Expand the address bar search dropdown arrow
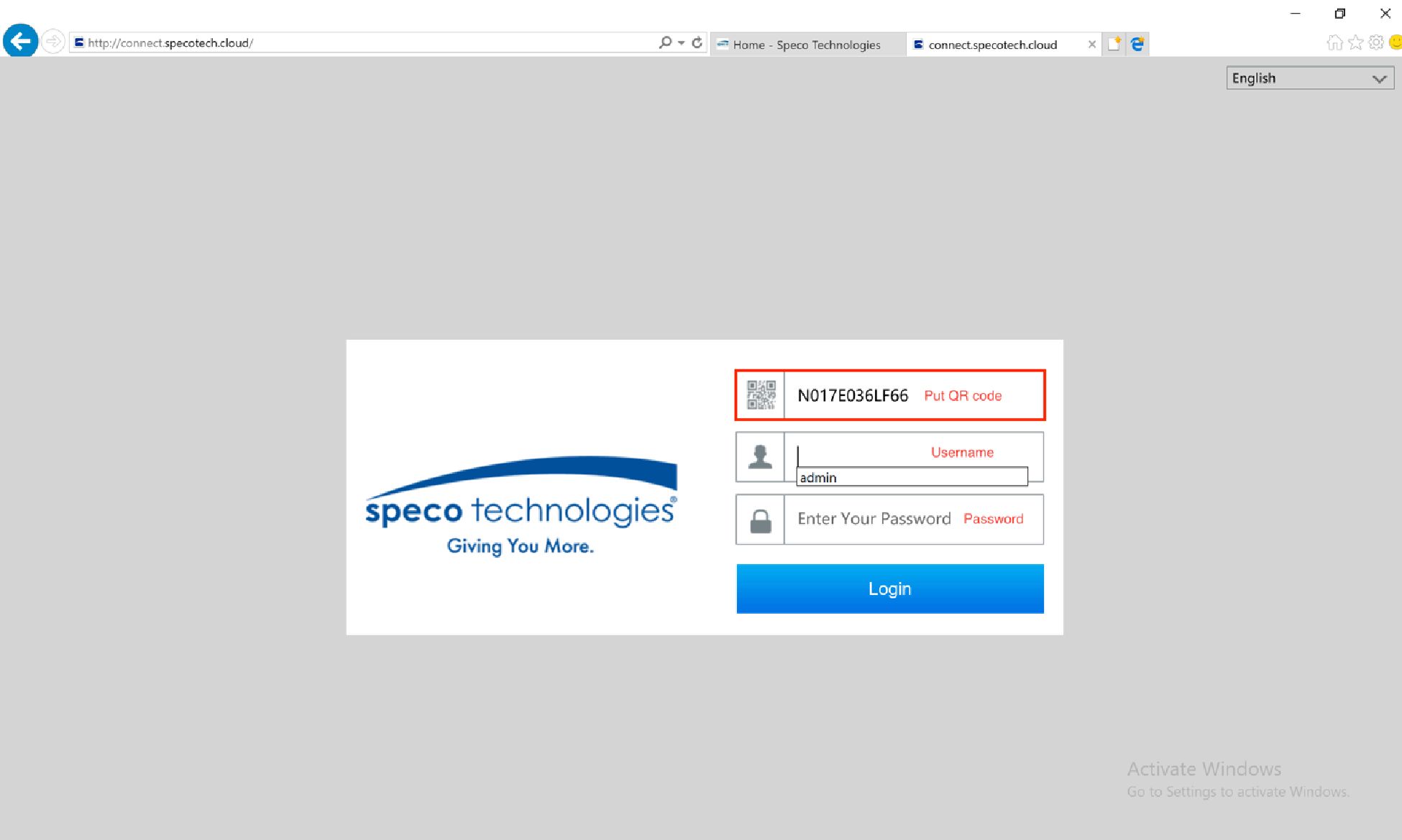 [x=681, y=43]
